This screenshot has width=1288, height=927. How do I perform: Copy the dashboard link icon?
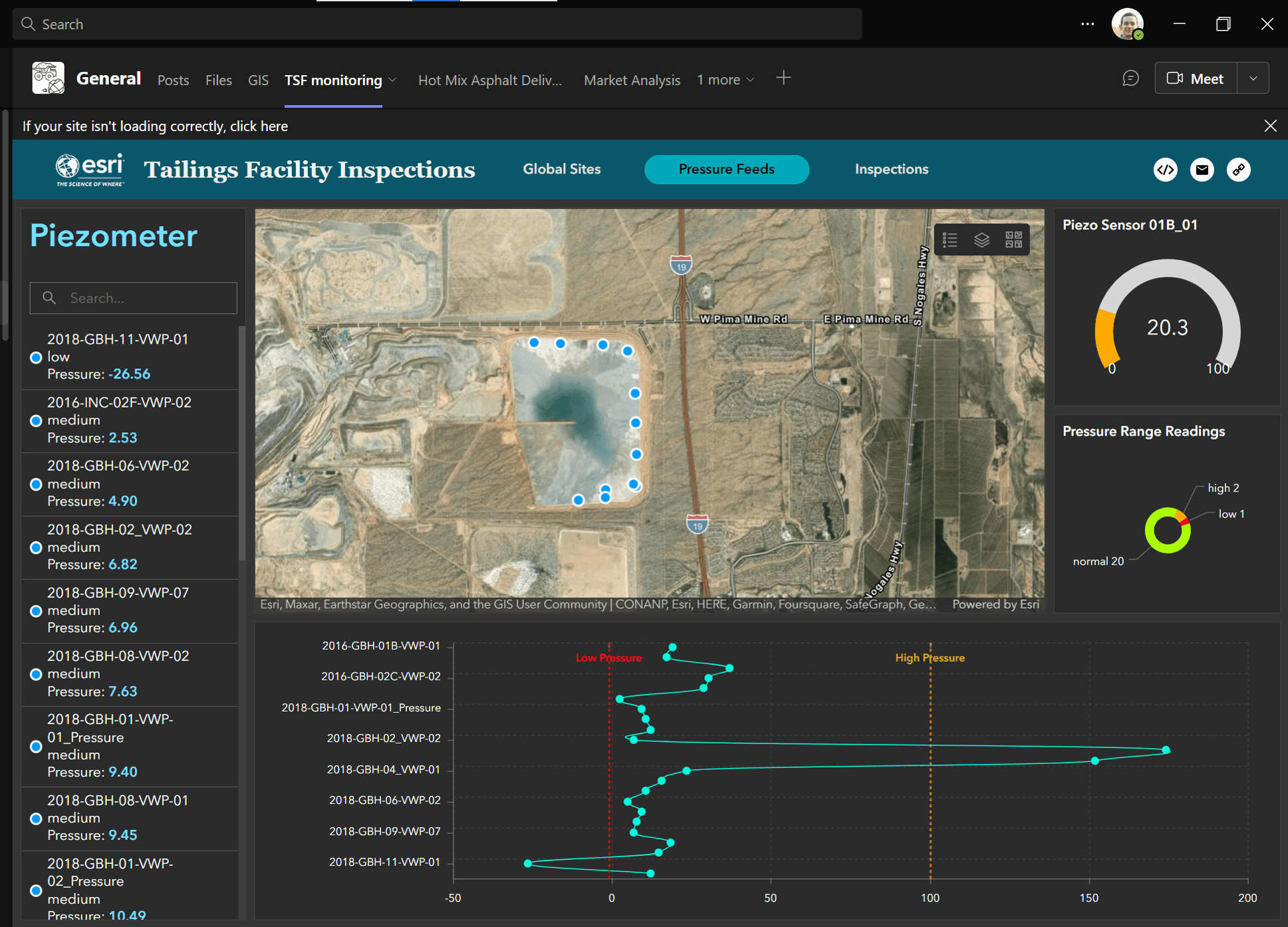tap(1238, 170)
